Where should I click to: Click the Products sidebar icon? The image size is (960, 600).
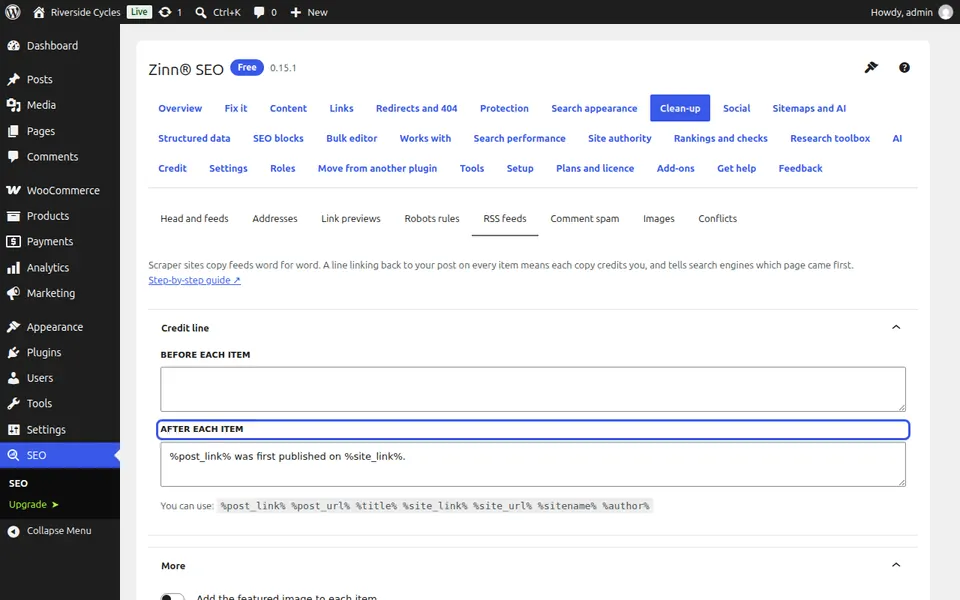click(x=13, y=216)
